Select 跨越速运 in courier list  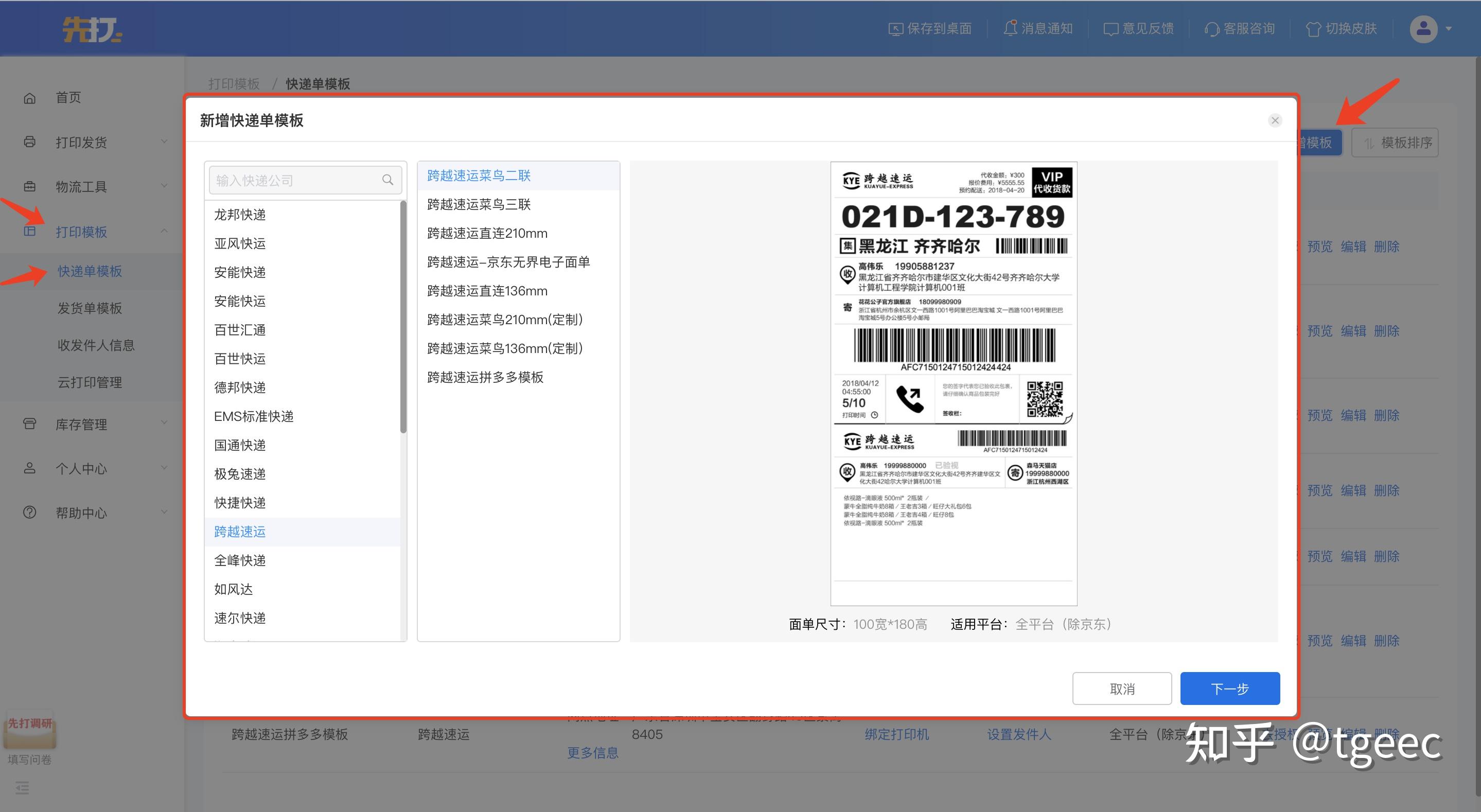(x=303, y=532)
